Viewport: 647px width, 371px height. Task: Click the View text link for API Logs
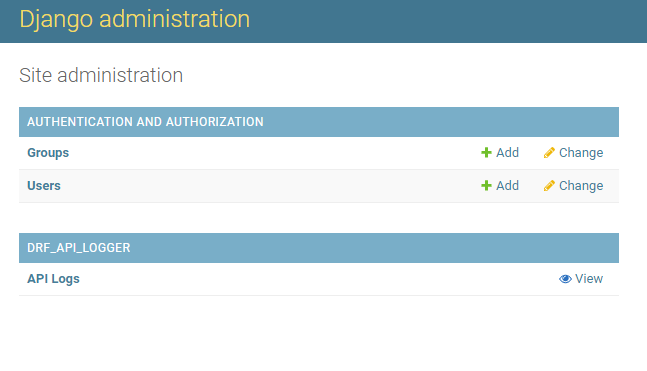(x=589, y=279)
